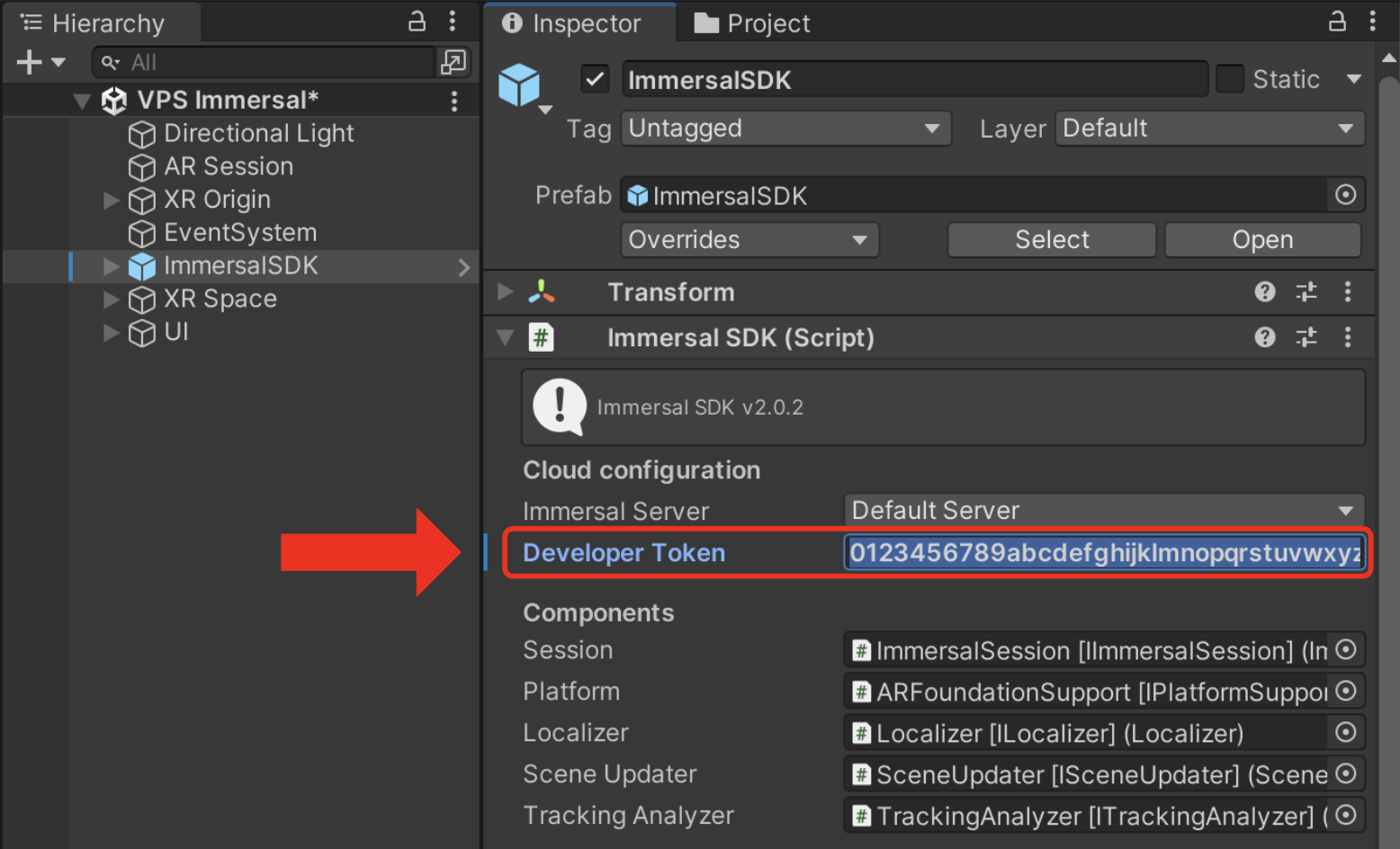Open object picker for Tracking Analyzer field
This screenshot has width=1400, height=849.
1346,816
